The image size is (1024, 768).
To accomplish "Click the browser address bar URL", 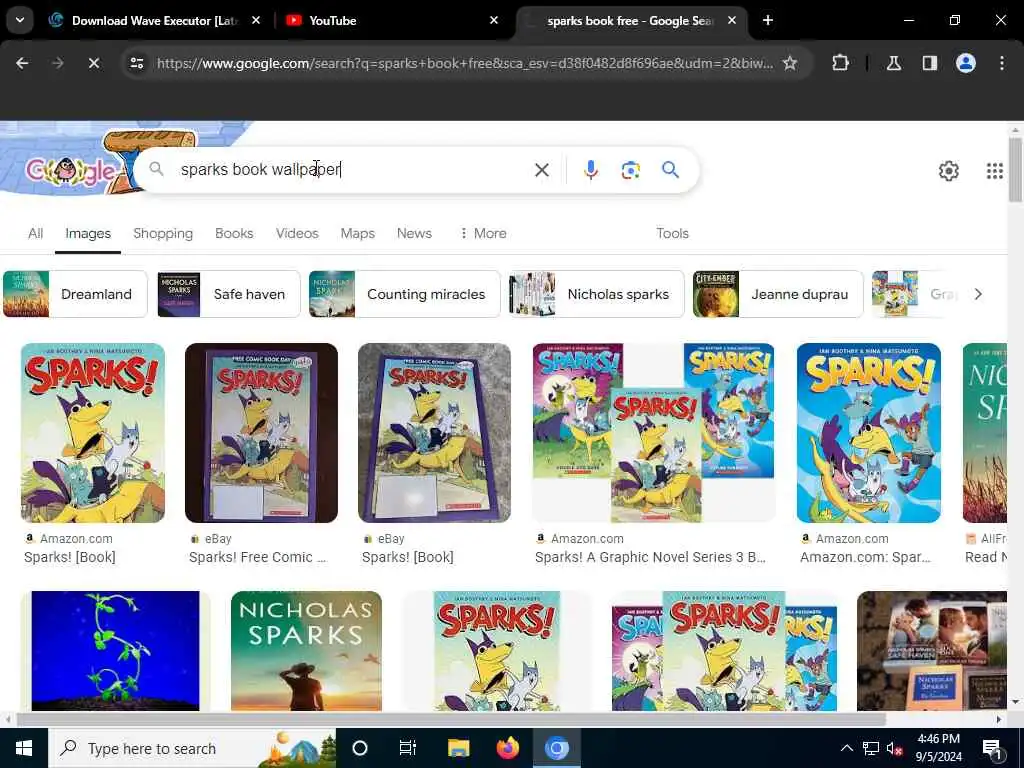I will 464,63.
